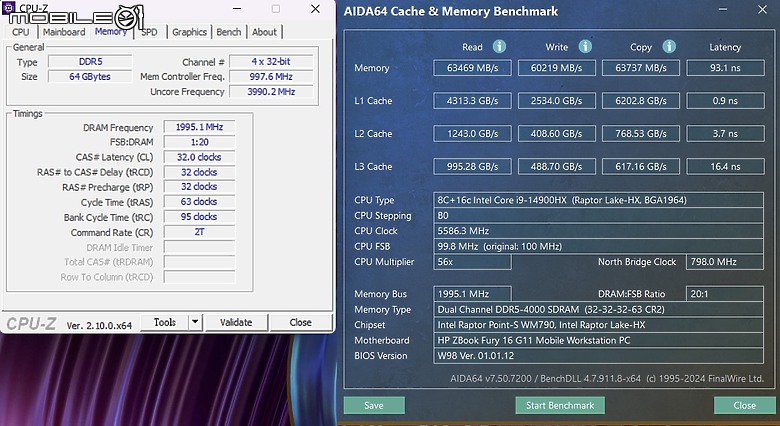Click Start Benchmark in AIDA64
Viewport: 780px width, 426px height.
pos(560,405)
